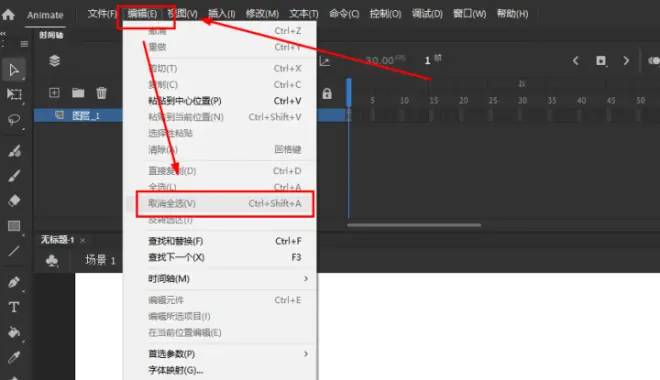
Task: Open the 编辑(E) menu
Action: point(142,14)
